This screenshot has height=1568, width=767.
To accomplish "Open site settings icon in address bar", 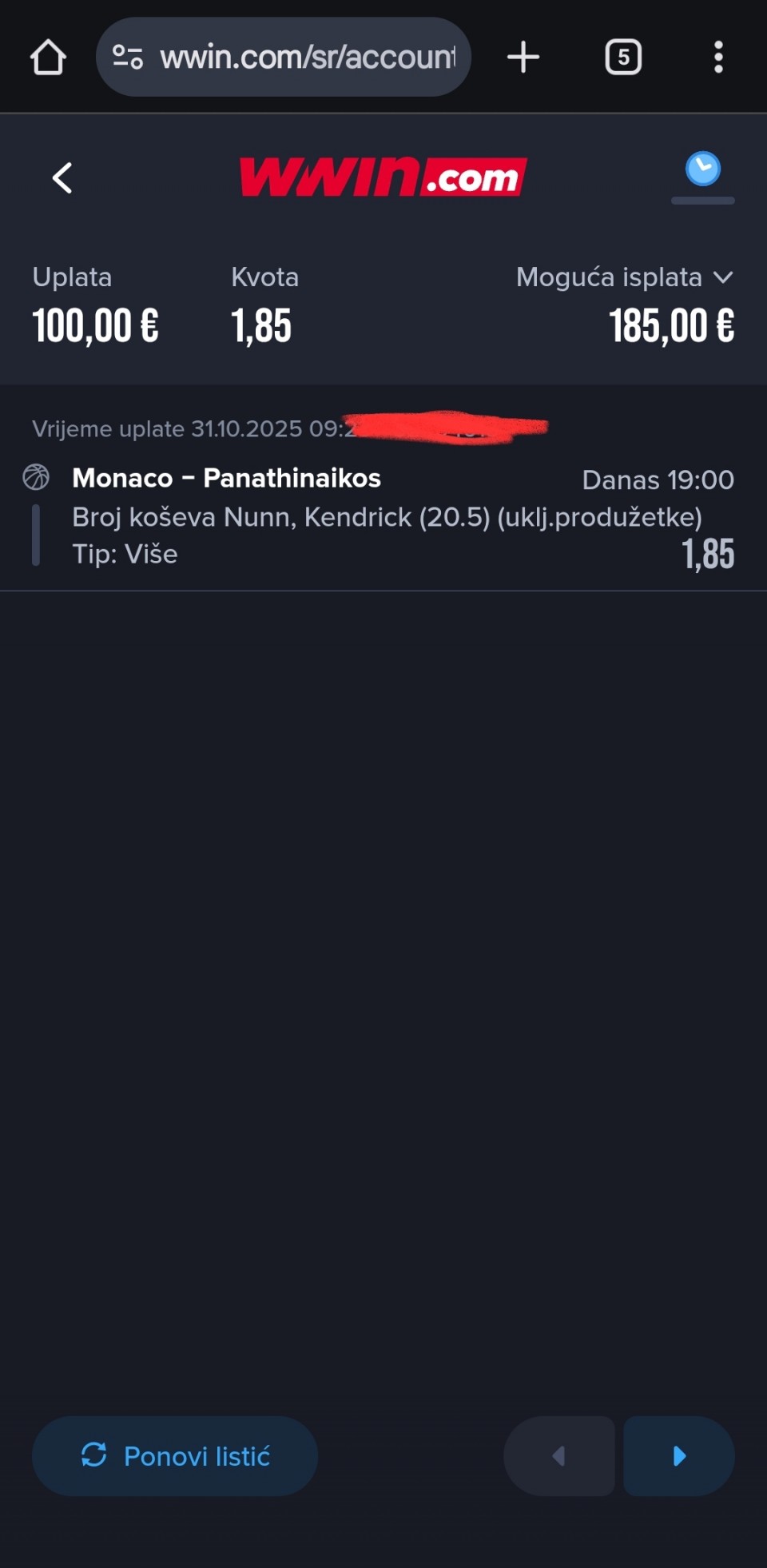I will [x=128, y=58].
